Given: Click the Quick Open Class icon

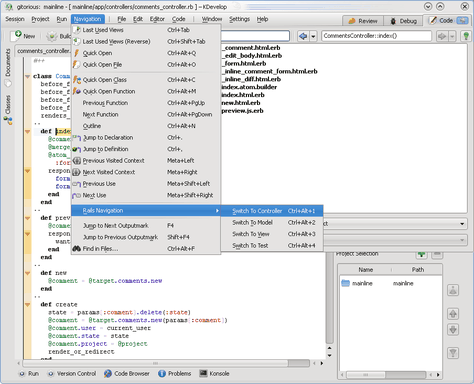Looking at the screenshot, I should point(77,80).
